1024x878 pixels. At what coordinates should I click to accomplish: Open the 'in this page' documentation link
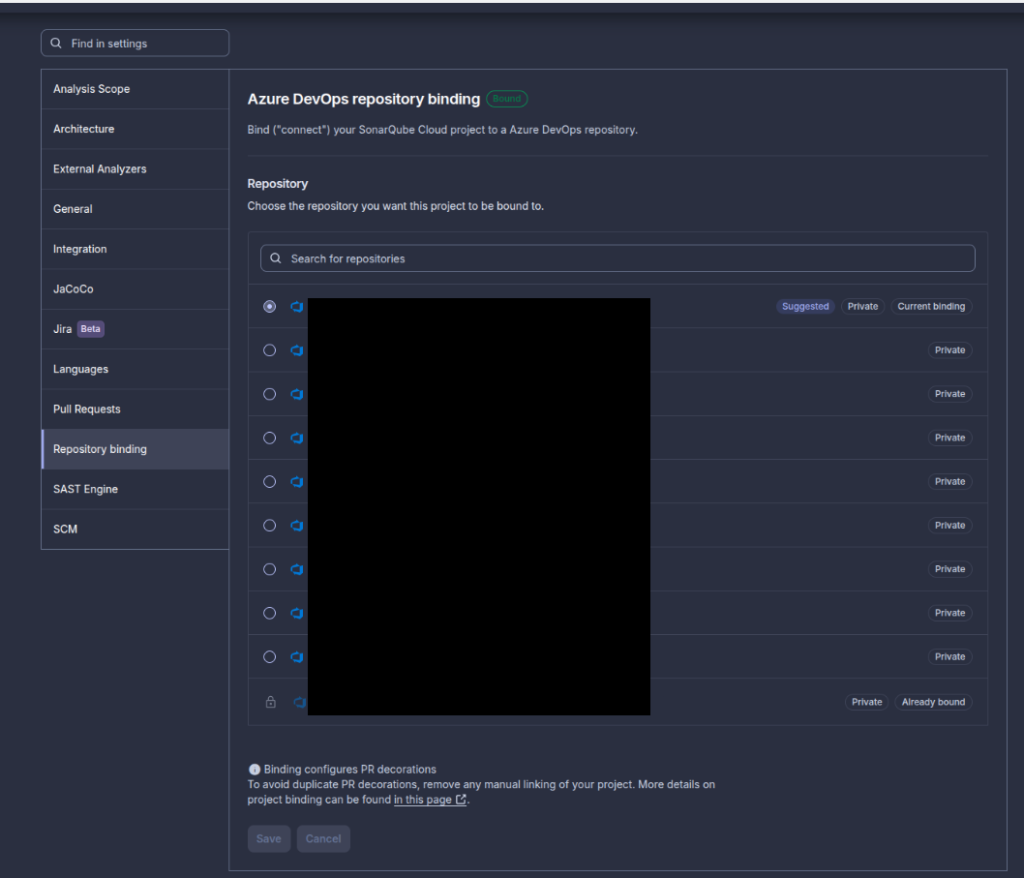[x=422, y=800]
